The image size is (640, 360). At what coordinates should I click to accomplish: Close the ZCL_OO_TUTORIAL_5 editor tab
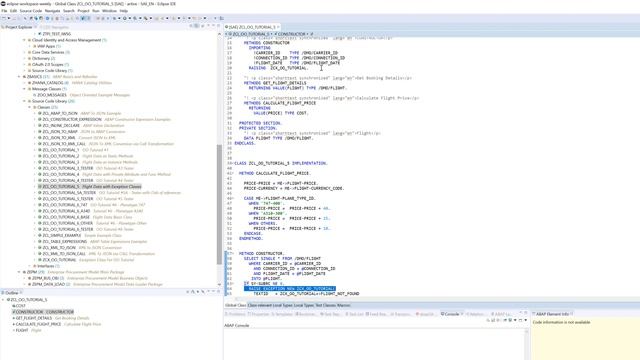[x=278, y=27]
